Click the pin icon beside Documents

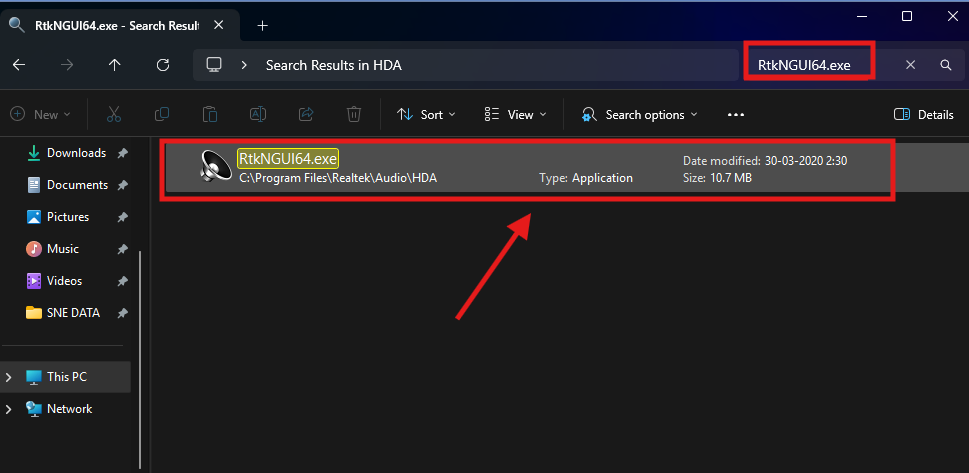tap(123, 185)
